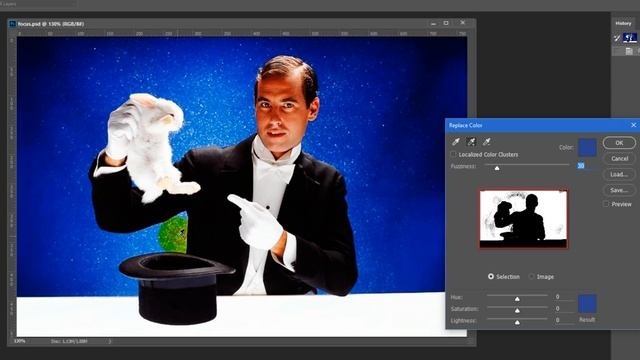The height and width of the screenshot is (360, 640).
Task: Select the Add to Sample eyedropper
Action: [471, 142]
